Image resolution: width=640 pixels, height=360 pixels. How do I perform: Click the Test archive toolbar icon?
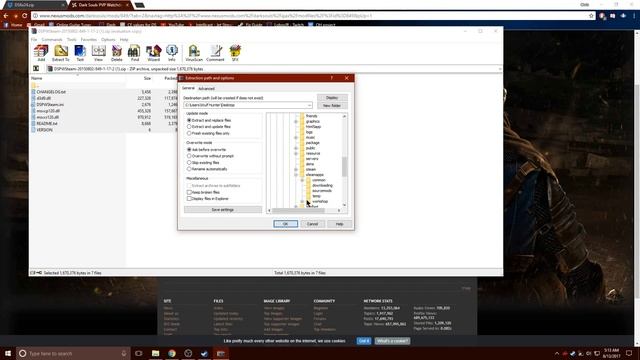(x=80, y=53)
